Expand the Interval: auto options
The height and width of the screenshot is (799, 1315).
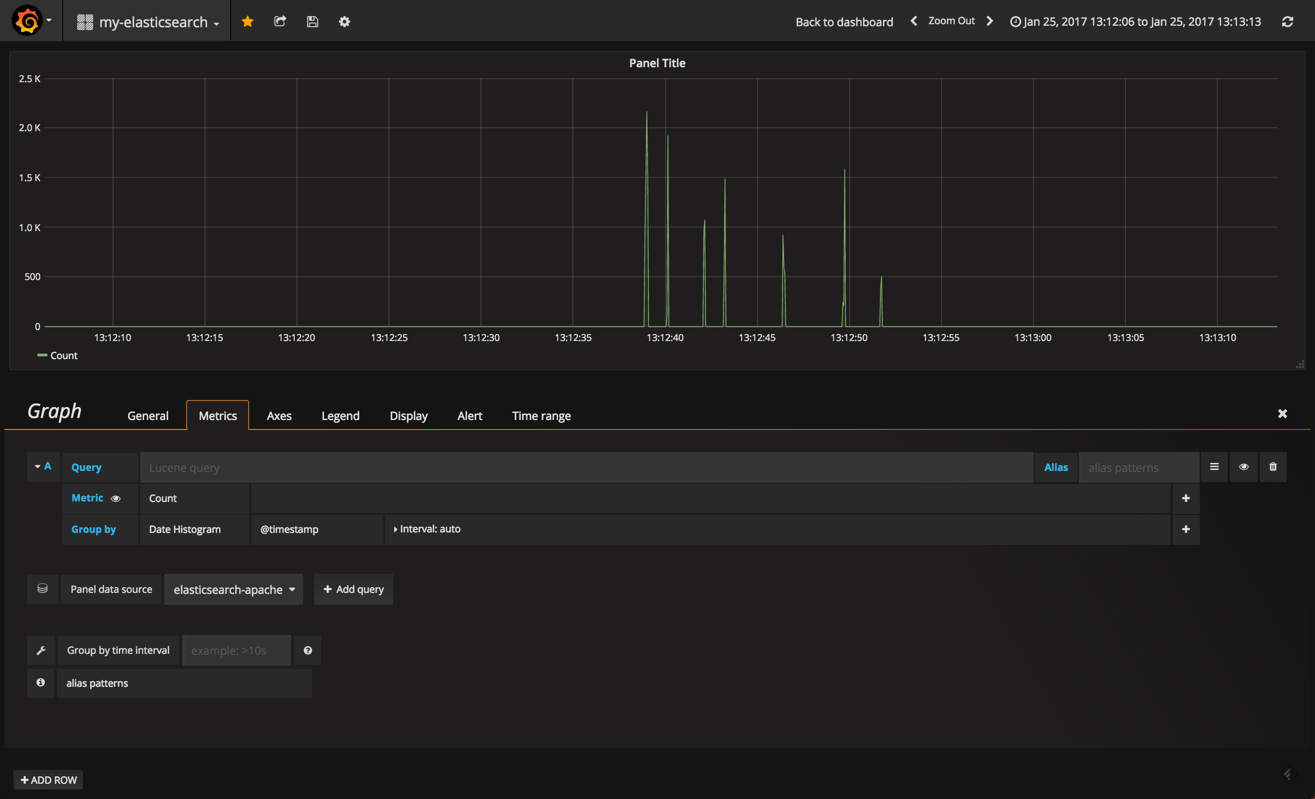click(x=427, y=529)
